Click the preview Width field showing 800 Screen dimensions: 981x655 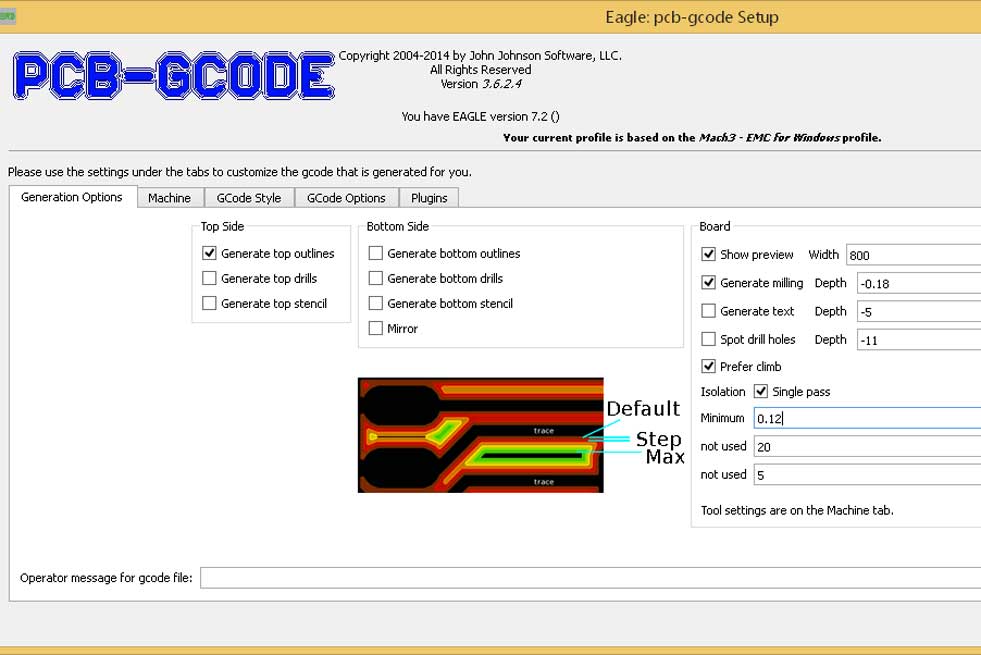point(913,255)
